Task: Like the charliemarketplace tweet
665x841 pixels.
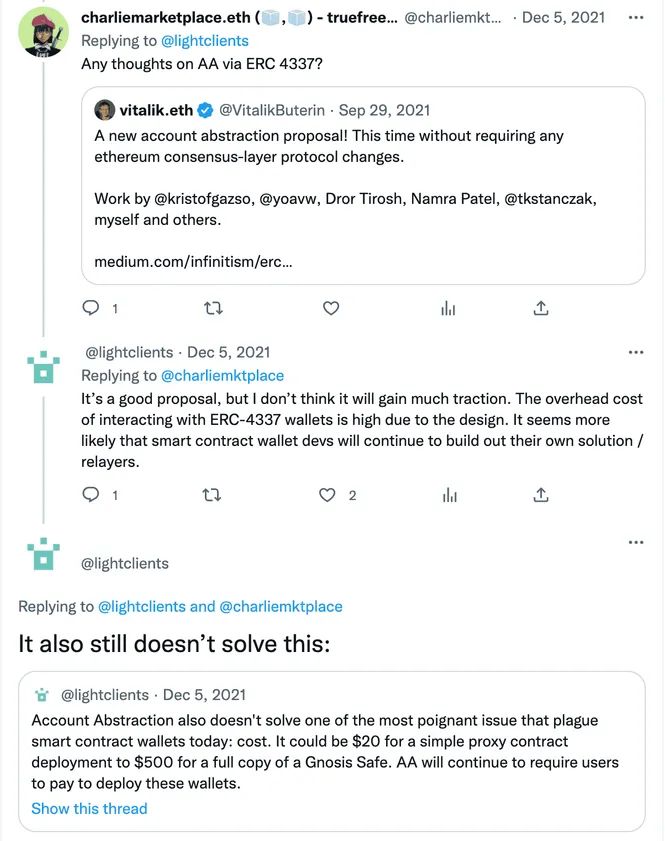Action: (x=331, y=308)
